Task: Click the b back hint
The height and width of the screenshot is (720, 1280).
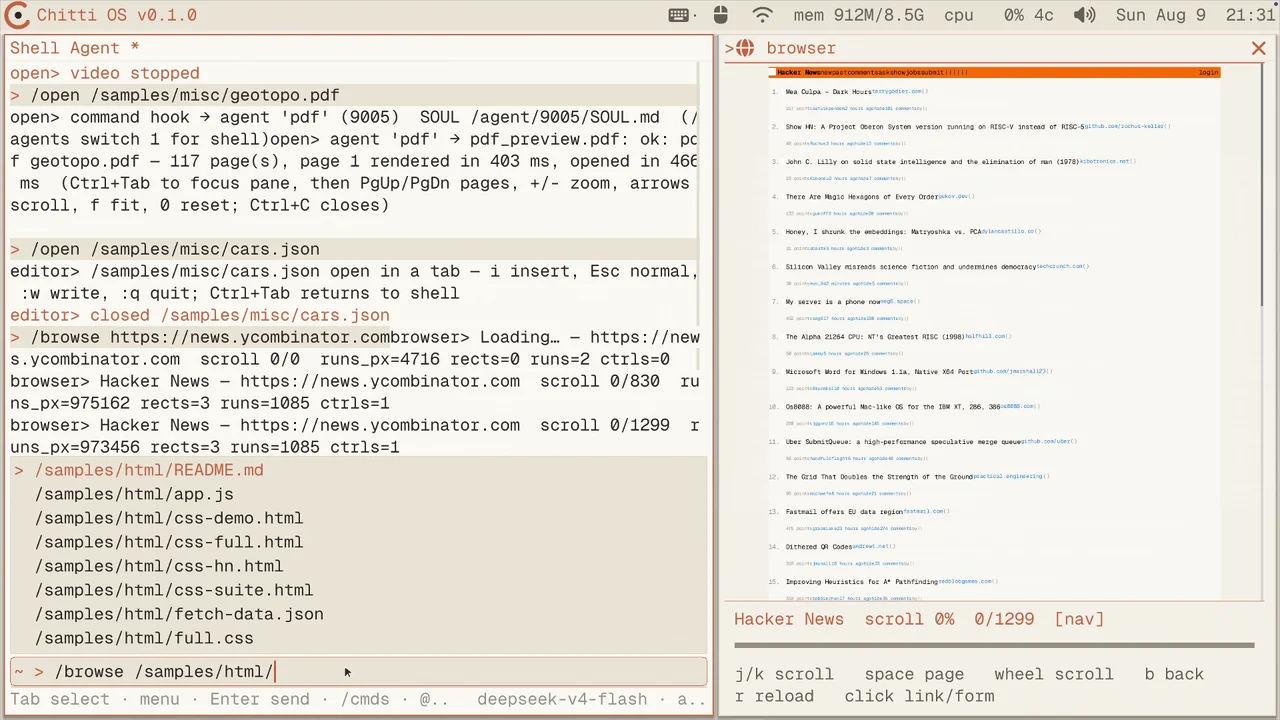Action: pos(1174,674)
